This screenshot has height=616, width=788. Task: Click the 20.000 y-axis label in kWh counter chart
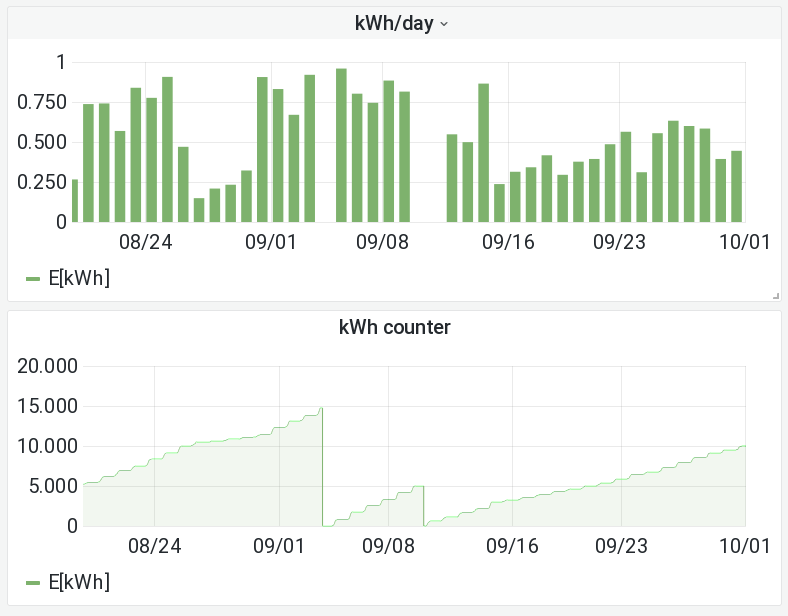pyautogui.click(x=48, y=366)
